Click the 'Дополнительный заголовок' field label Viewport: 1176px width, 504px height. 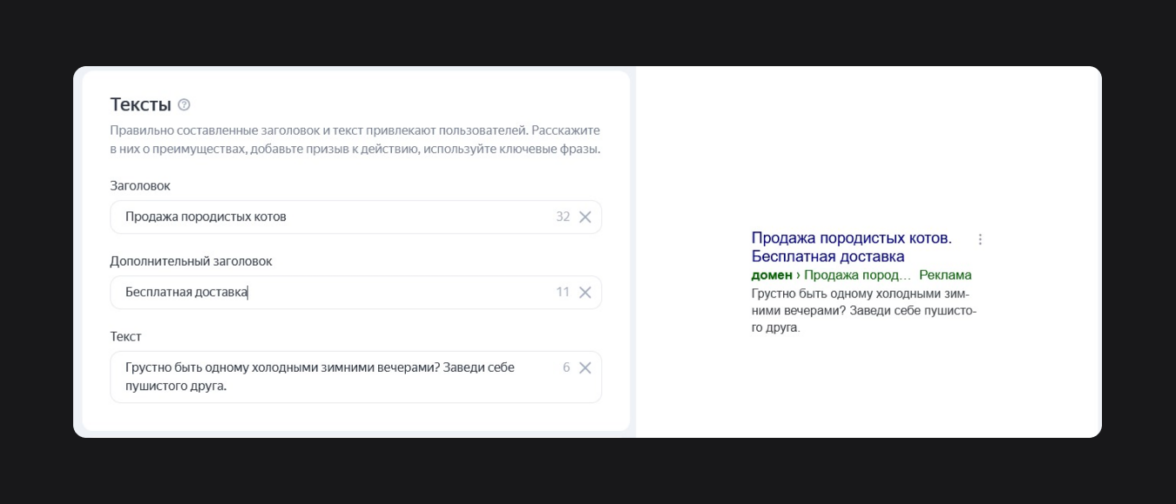(x=191, y=261)
